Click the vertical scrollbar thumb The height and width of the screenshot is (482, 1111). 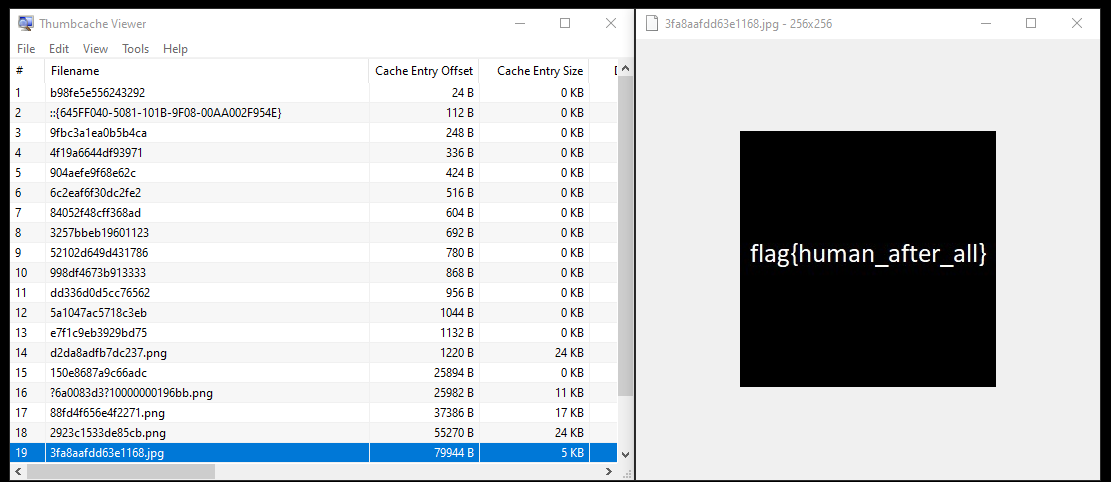pos(625,236)
